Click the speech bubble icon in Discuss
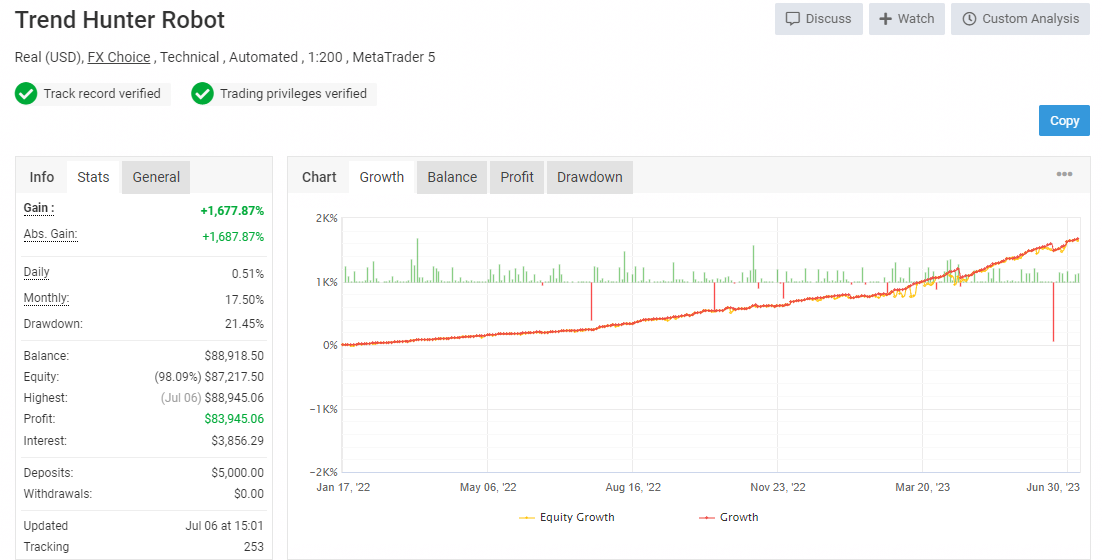This screenshot has height=560, width=1102. [x=793, y=19]
